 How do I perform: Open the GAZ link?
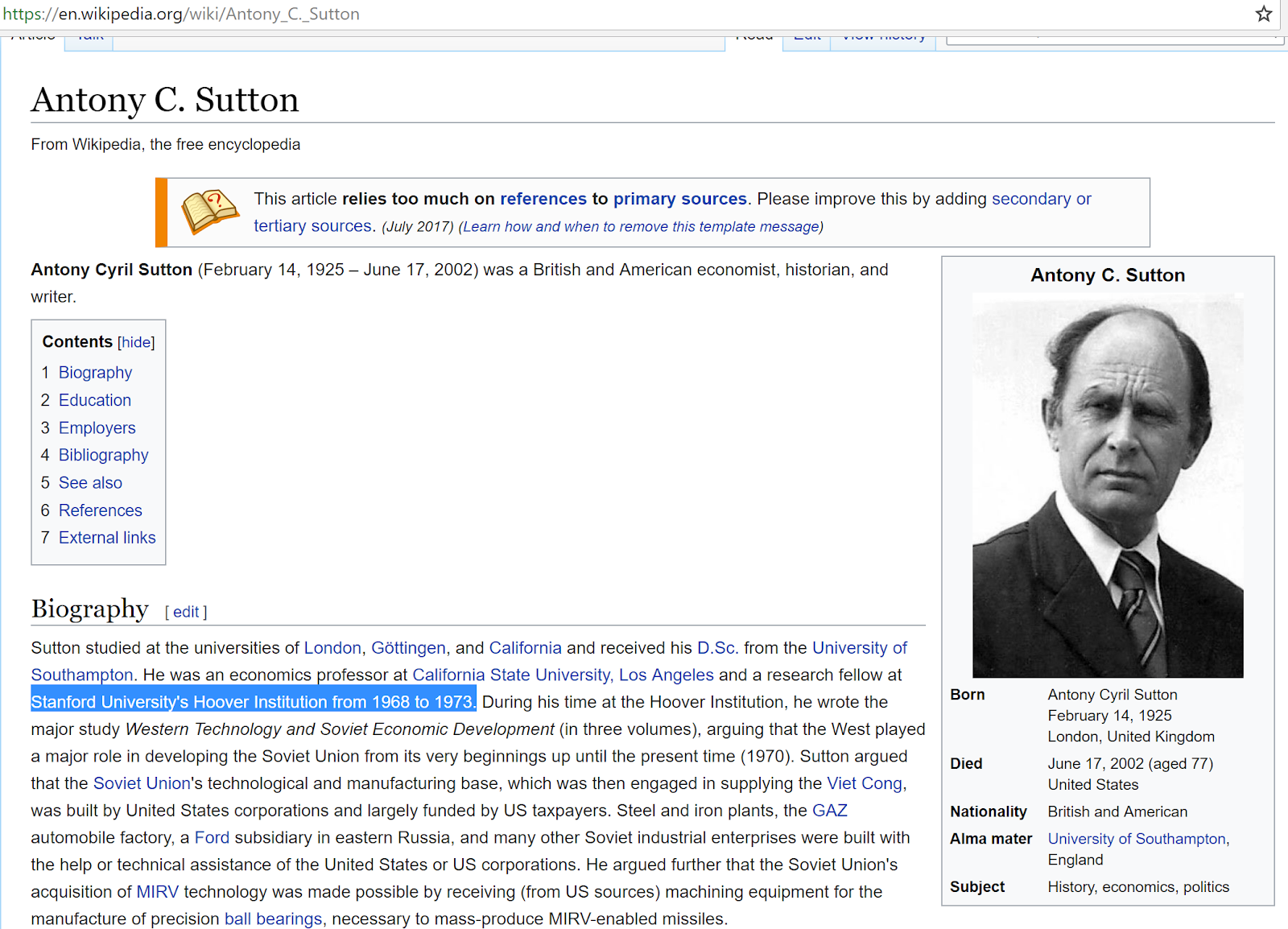[830, 811]
